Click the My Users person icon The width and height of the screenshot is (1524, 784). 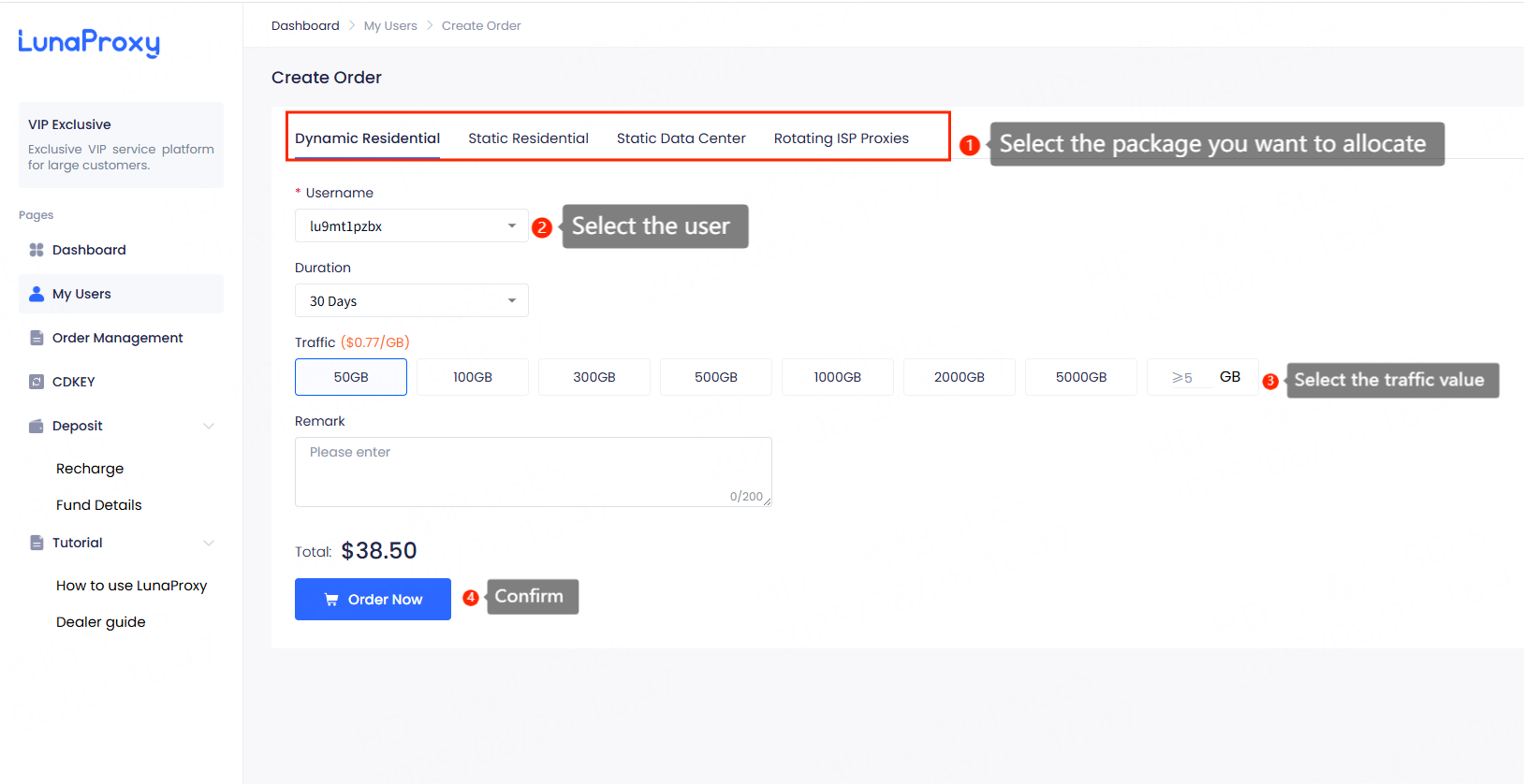(37, 294)
